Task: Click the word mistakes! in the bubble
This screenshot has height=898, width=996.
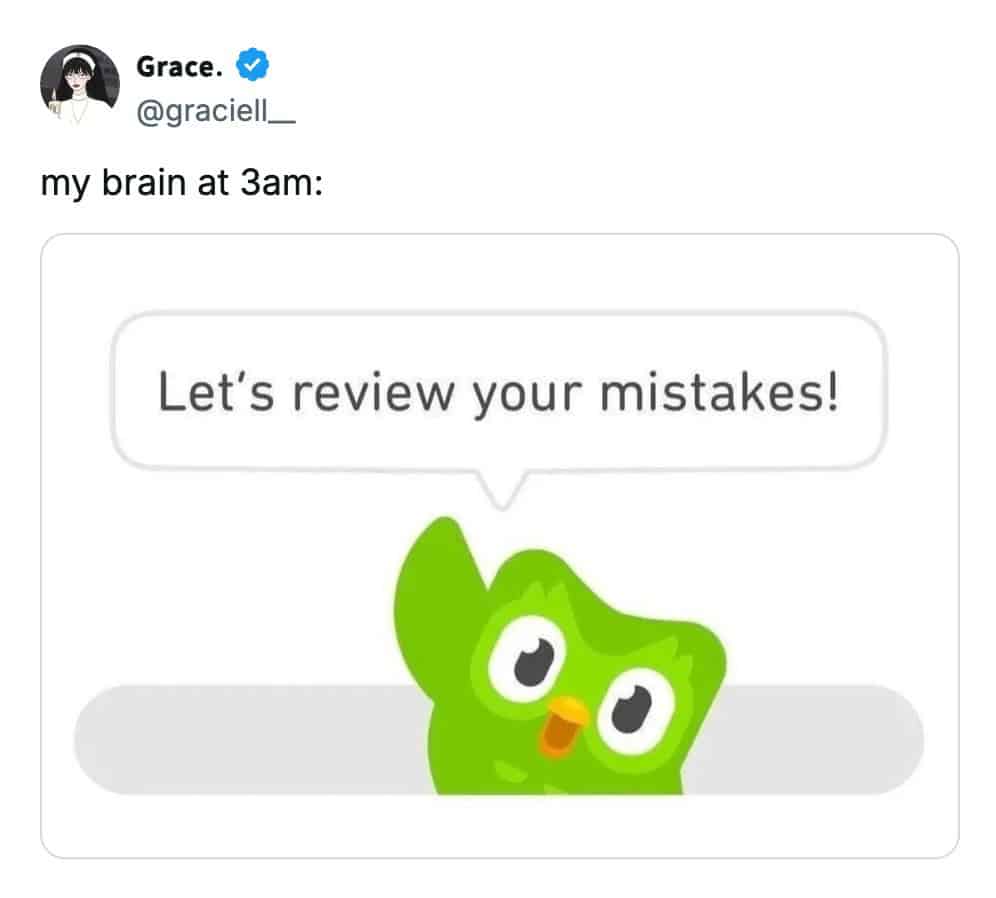Action: point(720,392)
